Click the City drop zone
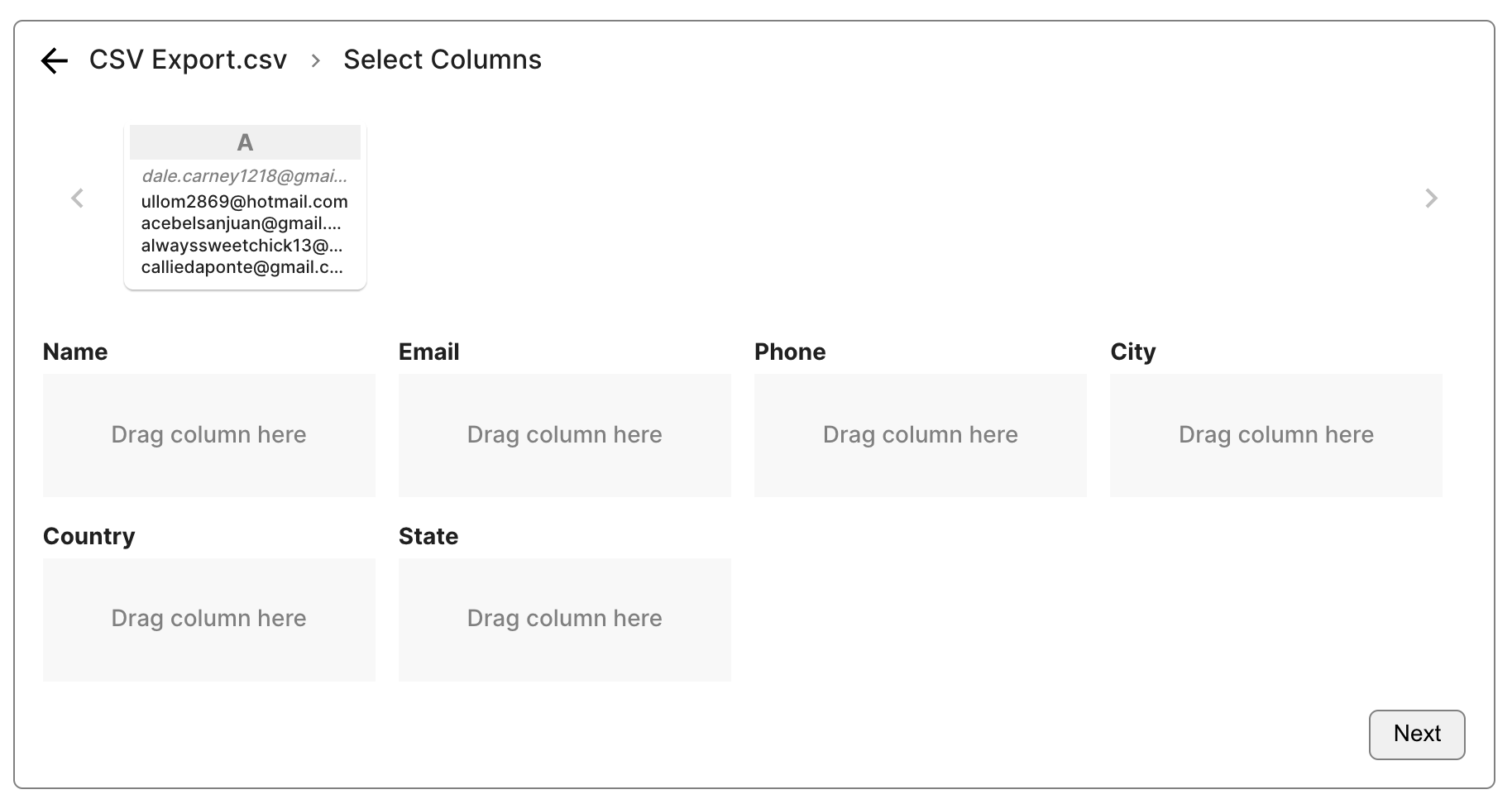 point(1276,435)
